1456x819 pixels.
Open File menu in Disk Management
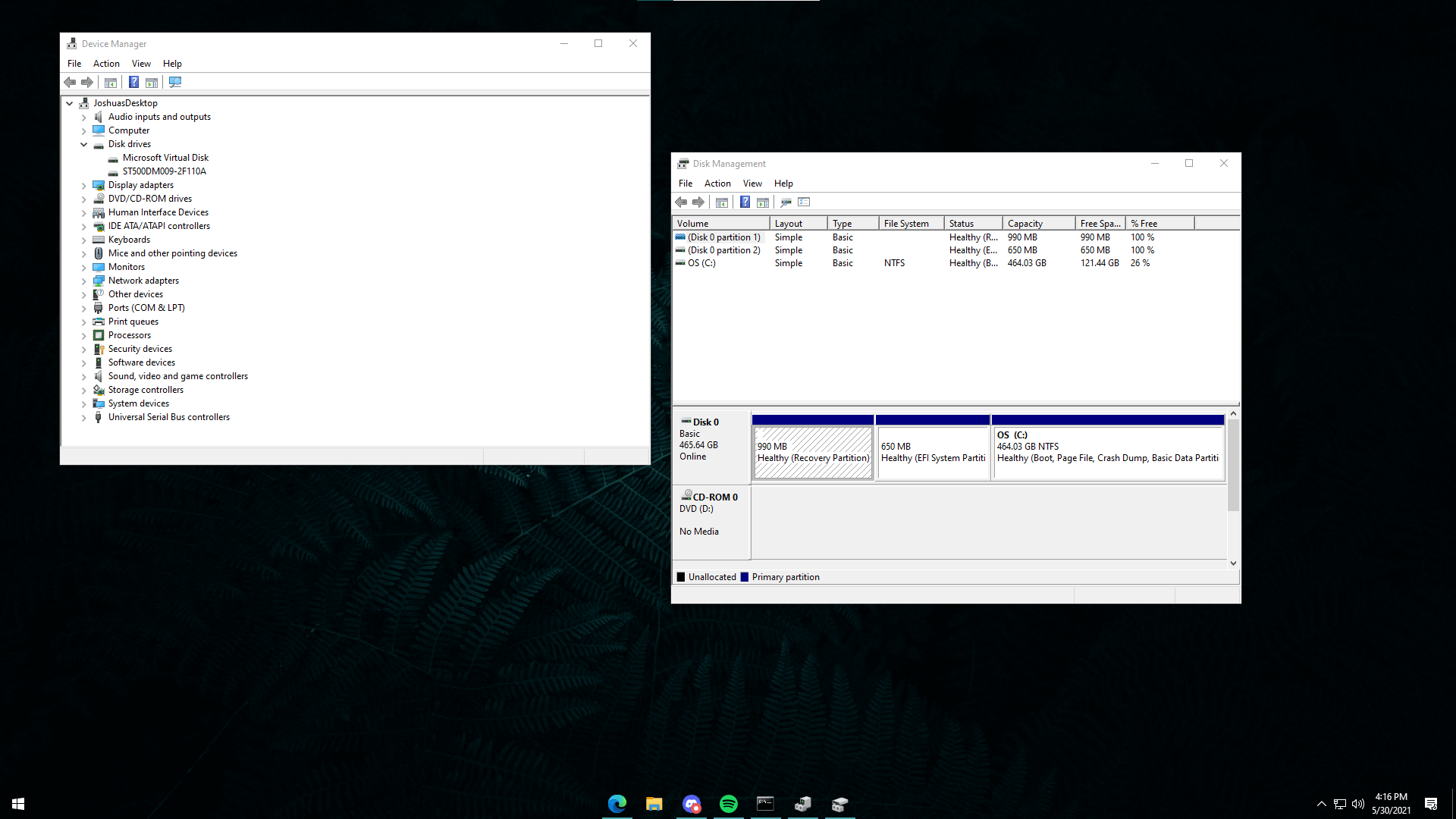pyautogui.click(x=686, y=184)
